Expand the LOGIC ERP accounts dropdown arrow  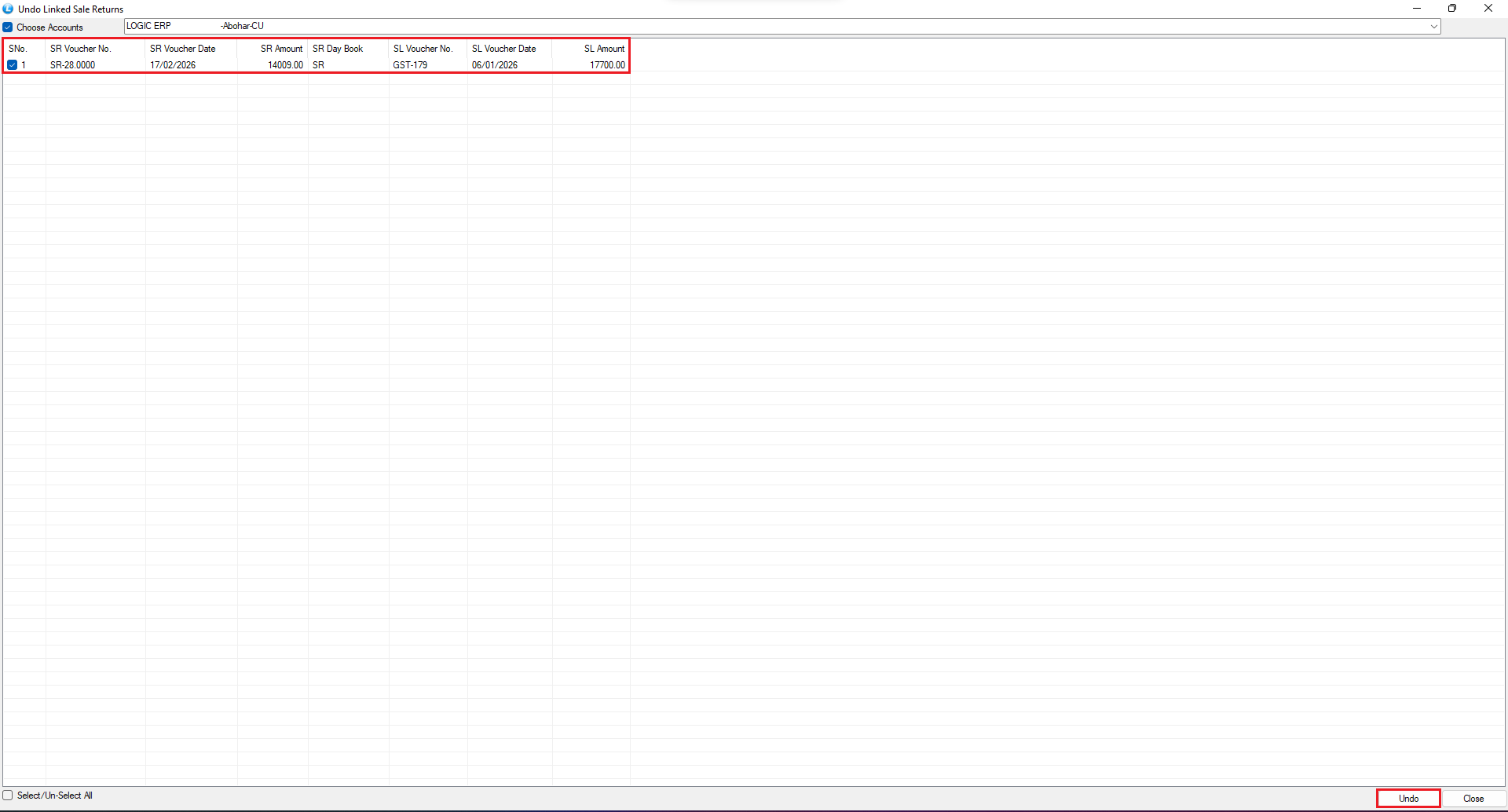[x=1433, y=27]
